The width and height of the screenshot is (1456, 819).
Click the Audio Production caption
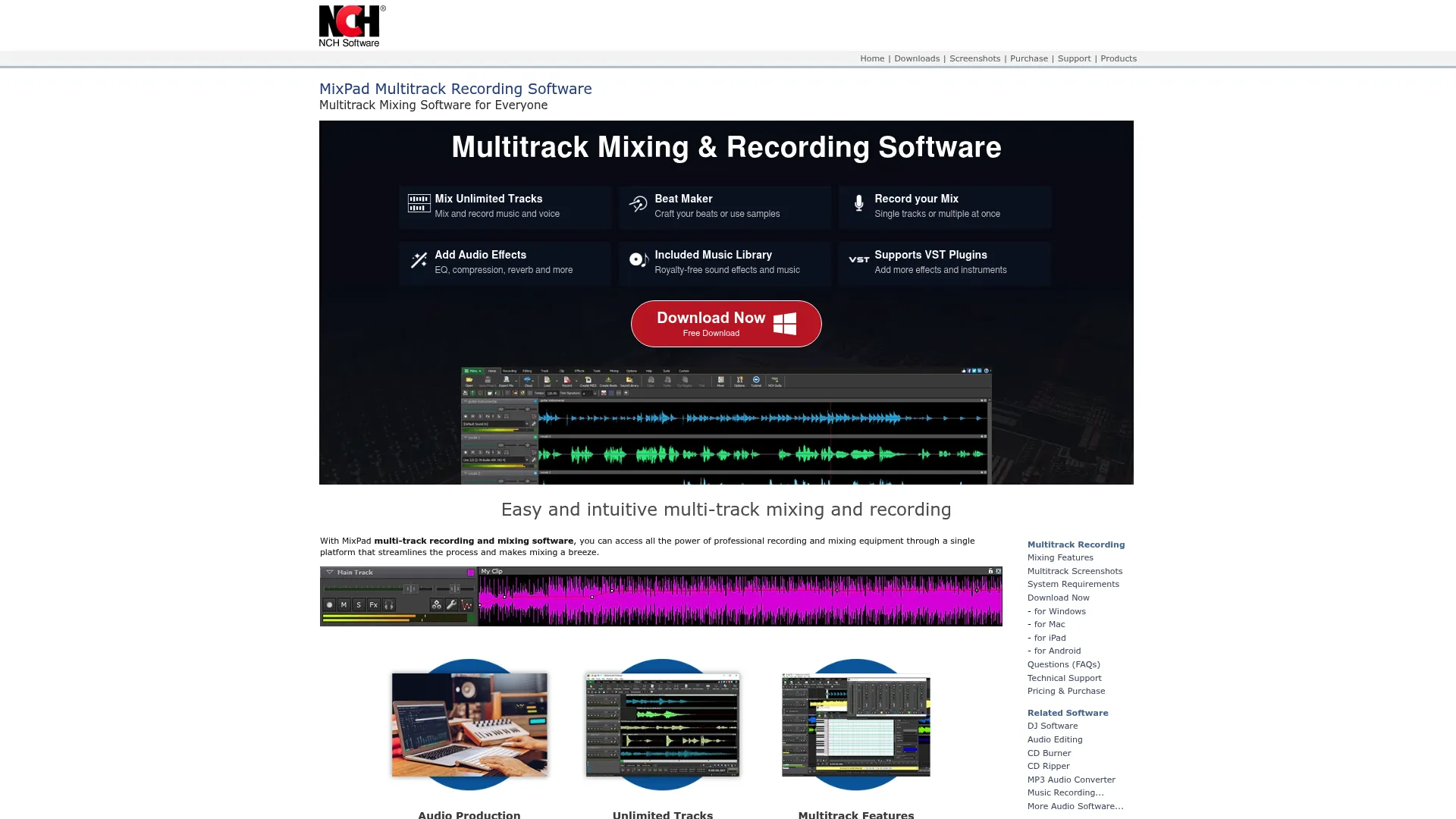[x=469, y=814]
